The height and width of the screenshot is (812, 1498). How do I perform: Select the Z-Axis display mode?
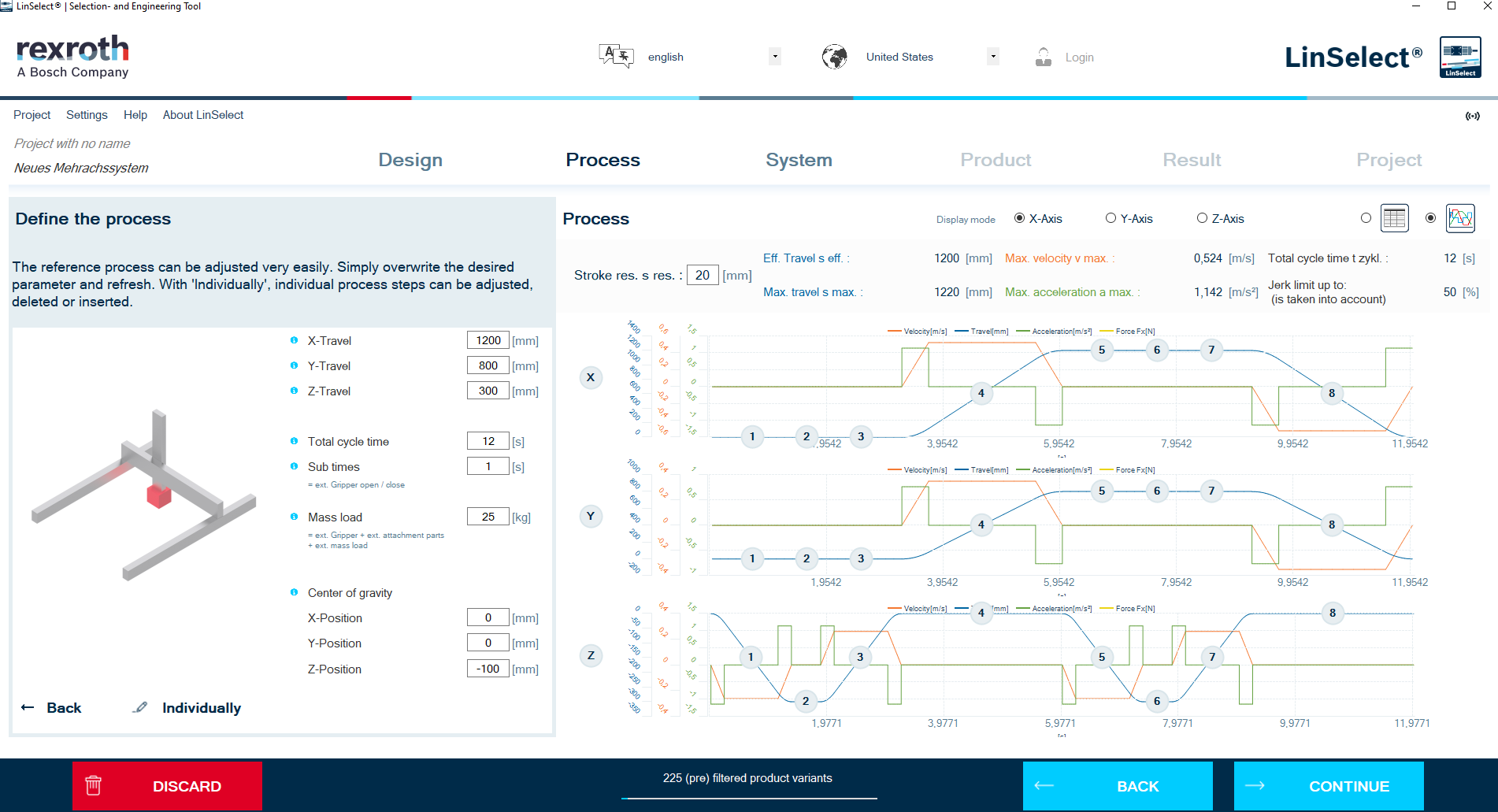tap(1202, 218)
